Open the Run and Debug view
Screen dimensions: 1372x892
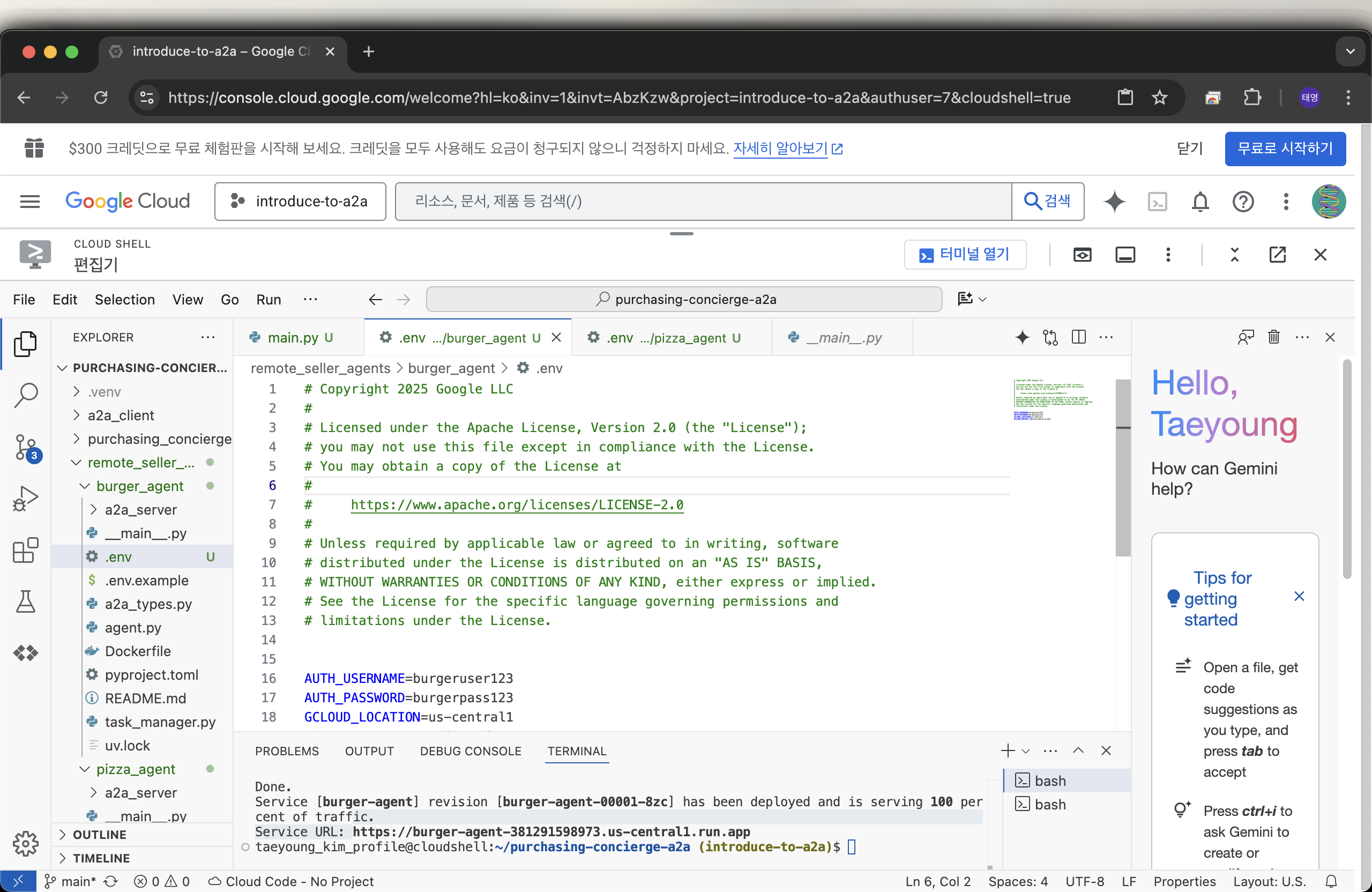25,499
